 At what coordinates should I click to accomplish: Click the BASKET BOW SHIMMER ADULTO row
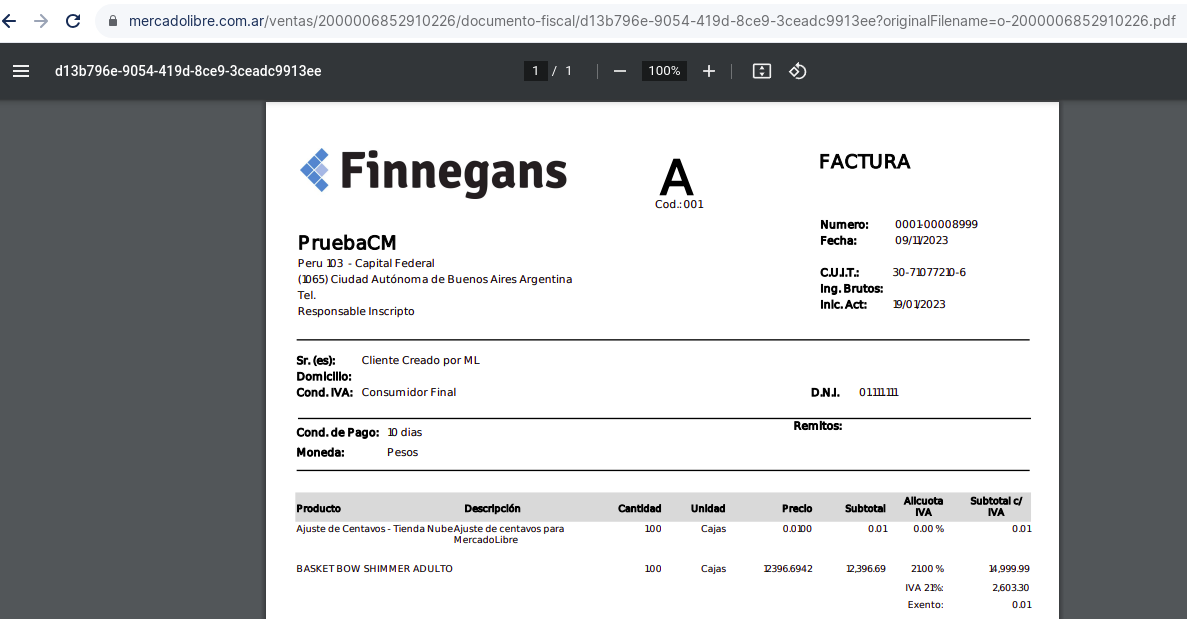point(374,569)
